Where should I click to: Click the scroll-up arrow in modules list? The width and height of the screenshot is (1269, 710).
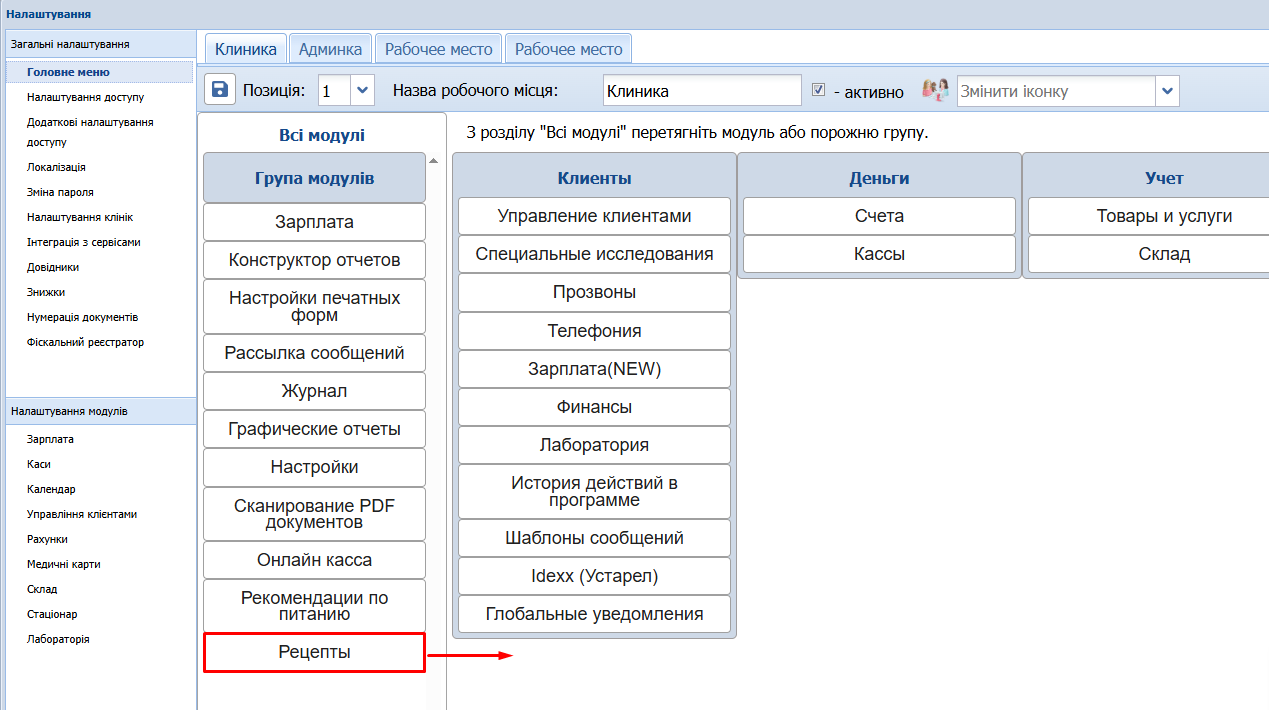click(x=433, y=160)
